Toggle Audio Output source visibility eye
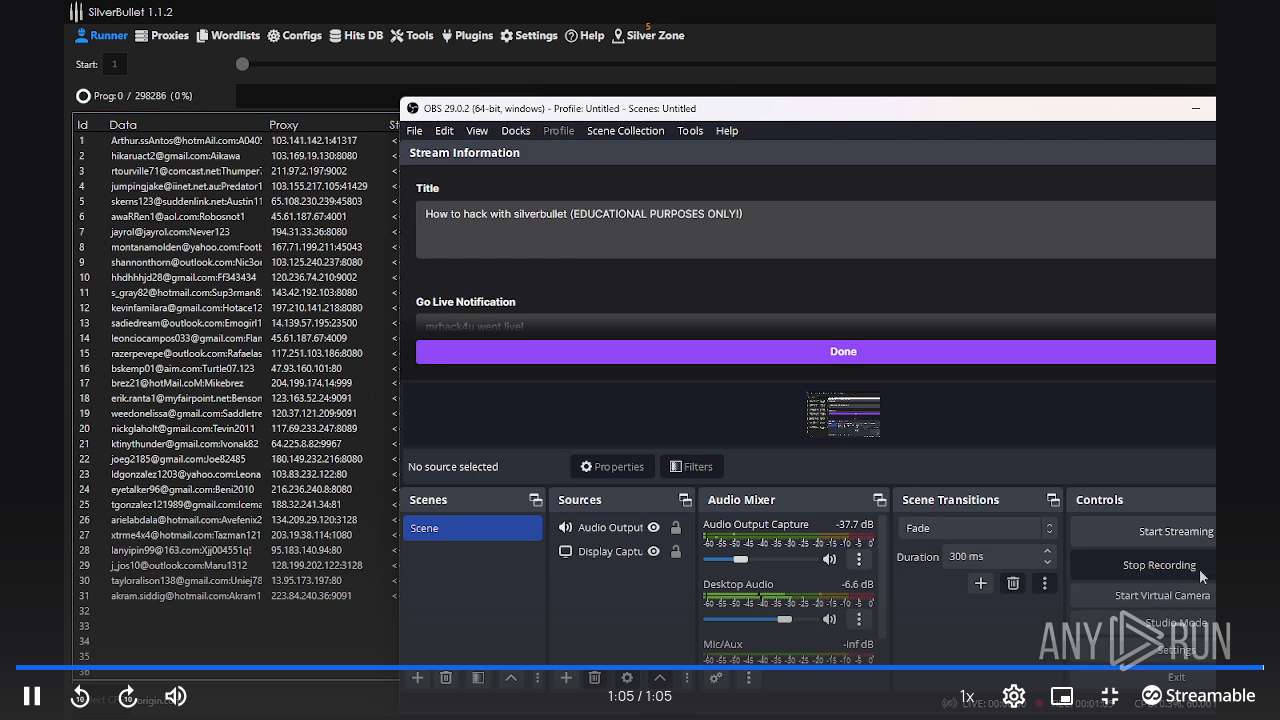The height and width of the screenshot is (720, 1280). pos(653,527)
